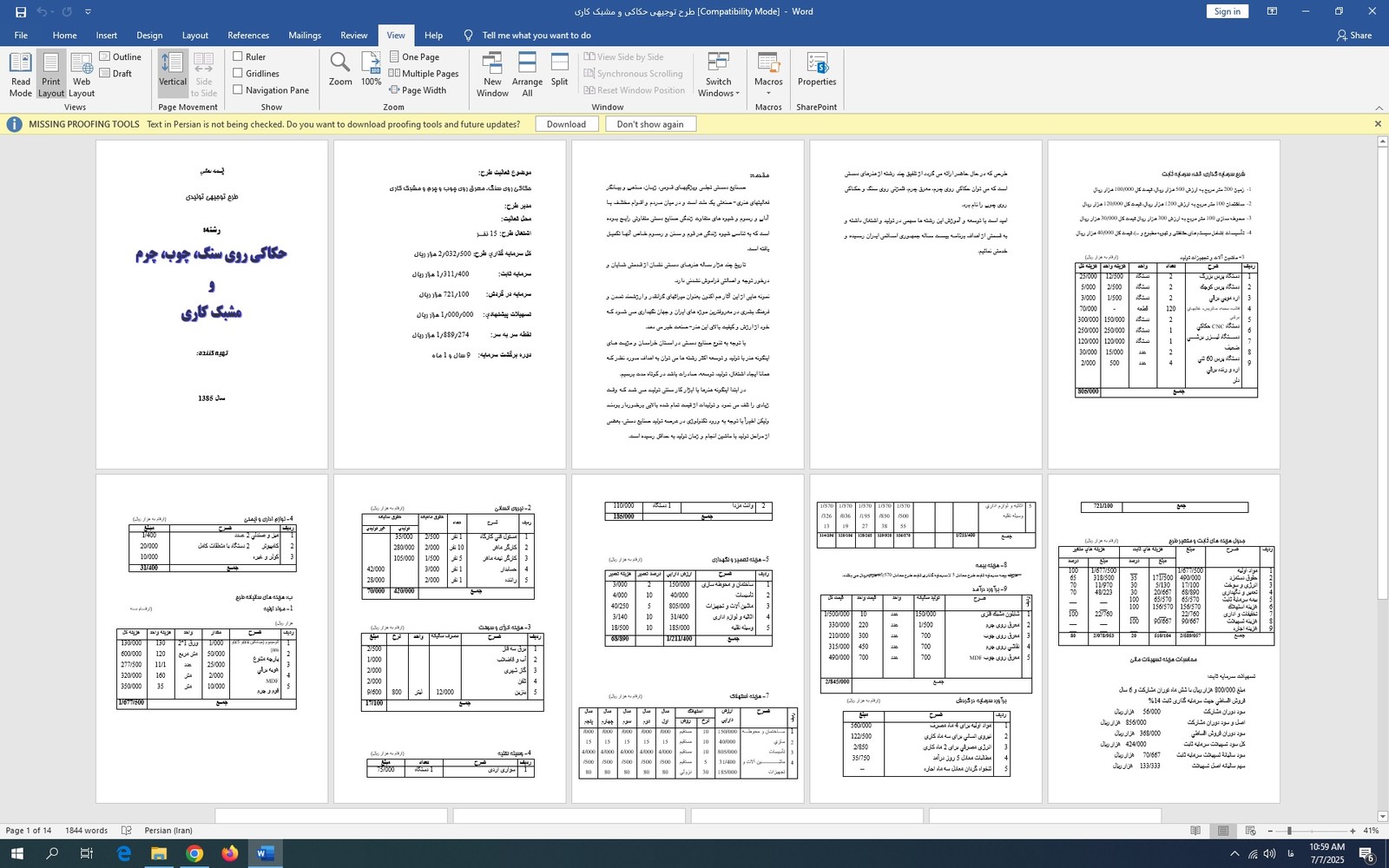Choose Multiple Pages zoom
Viewport: 1389px width, 868px height.
point(424,74)
